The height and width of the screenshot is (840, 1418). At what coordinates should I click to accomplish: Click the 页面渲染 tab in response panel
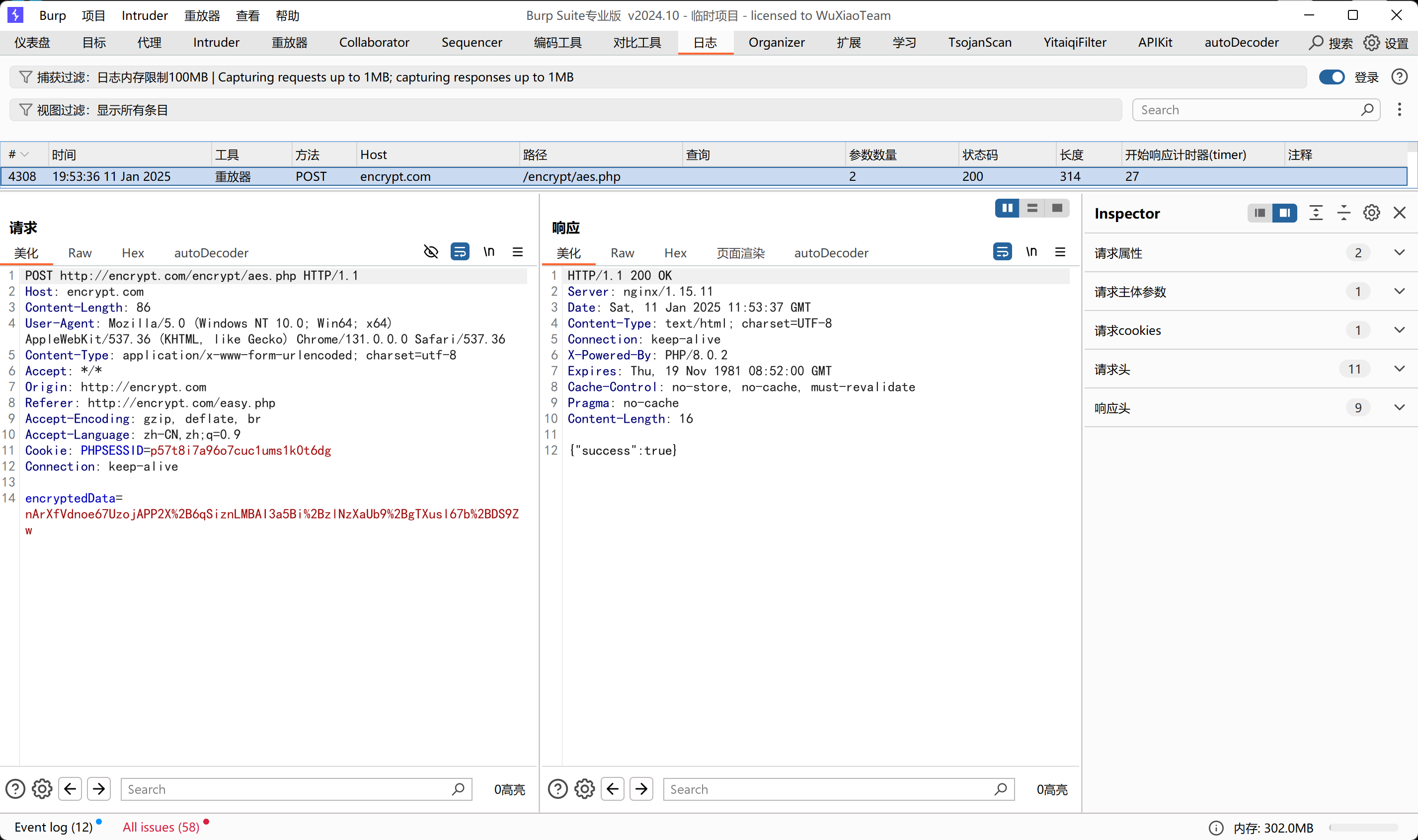click(740, 252)
